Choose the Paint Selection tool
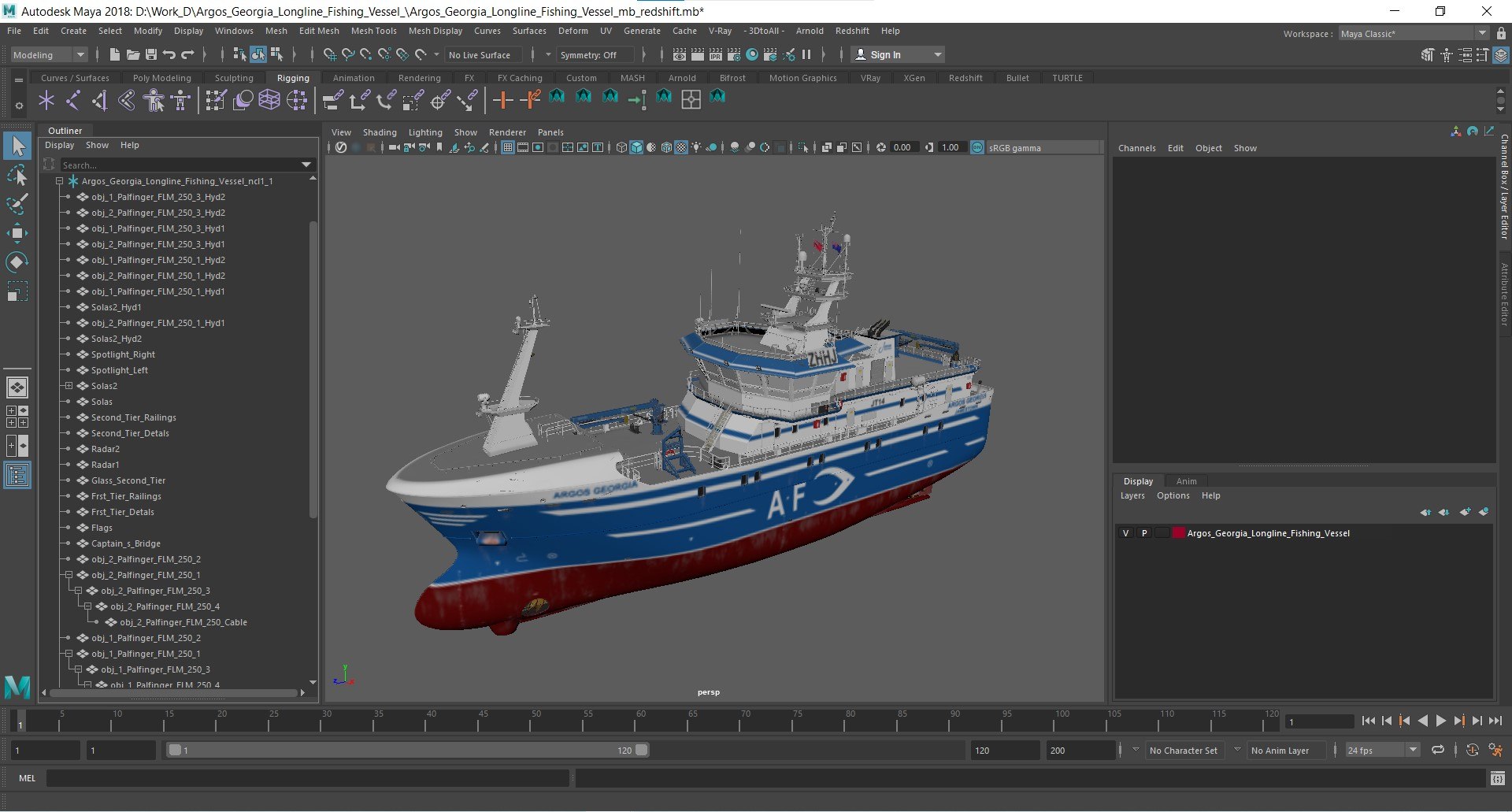Image resolution: width=1512 pixels, height=812 pixels. point(17,204)
